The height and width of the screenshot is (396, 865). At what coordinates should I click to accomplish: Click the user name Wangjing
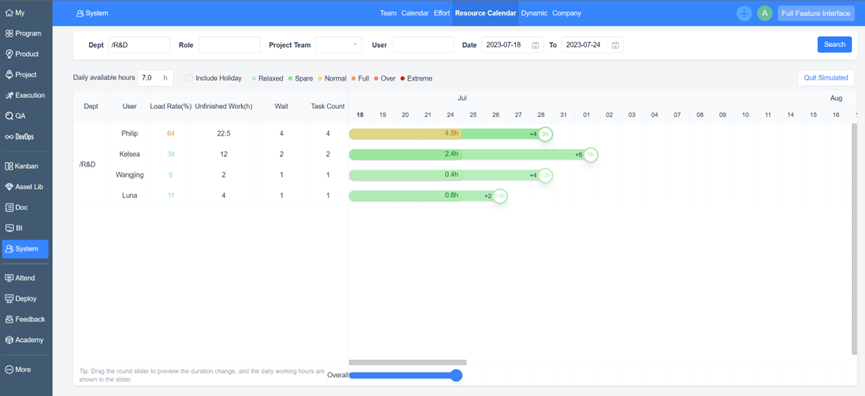tap(130, 175)
